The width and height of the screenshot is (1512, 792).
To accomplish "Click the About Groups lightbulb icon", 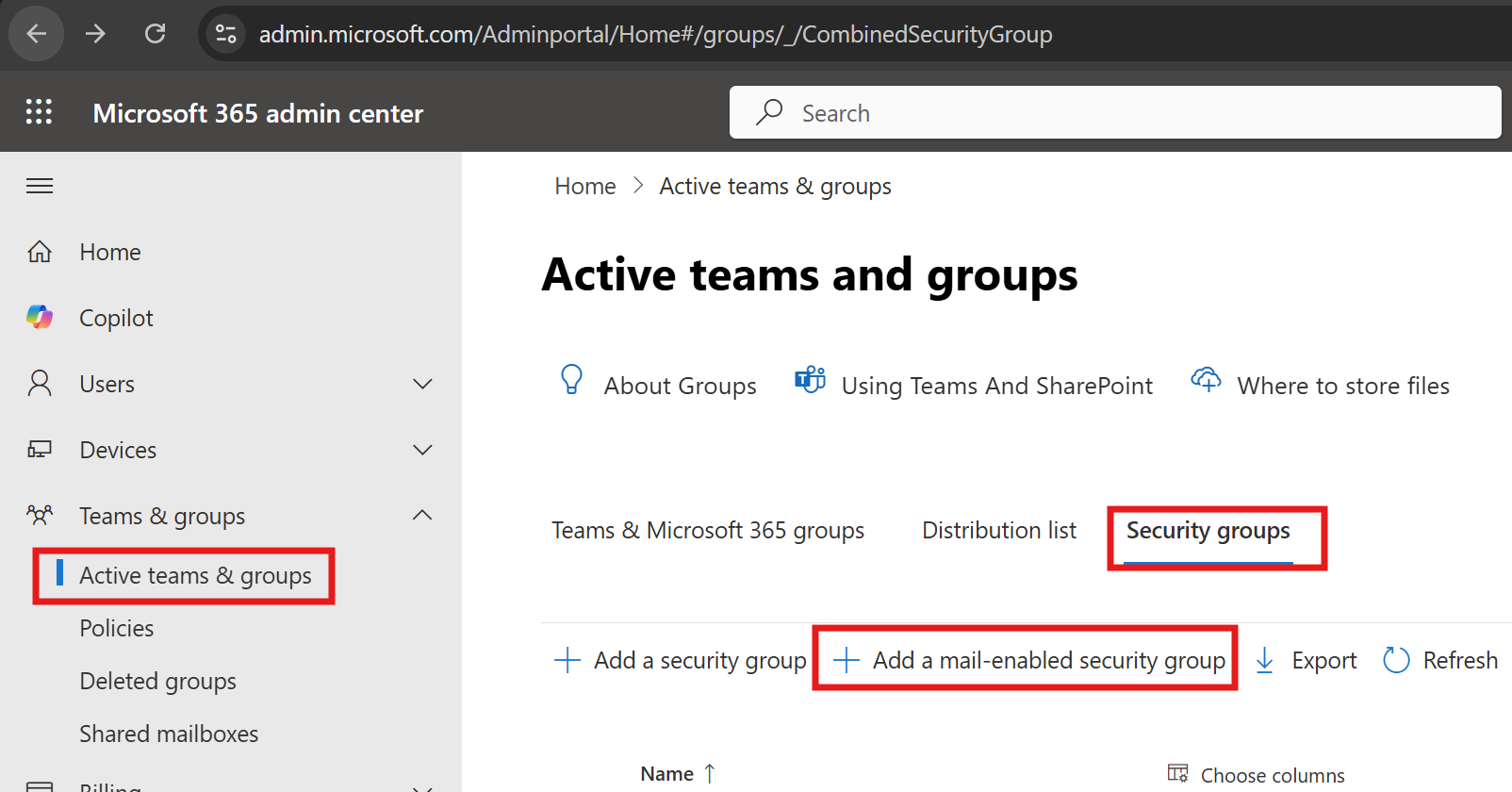I will point(571,379).
